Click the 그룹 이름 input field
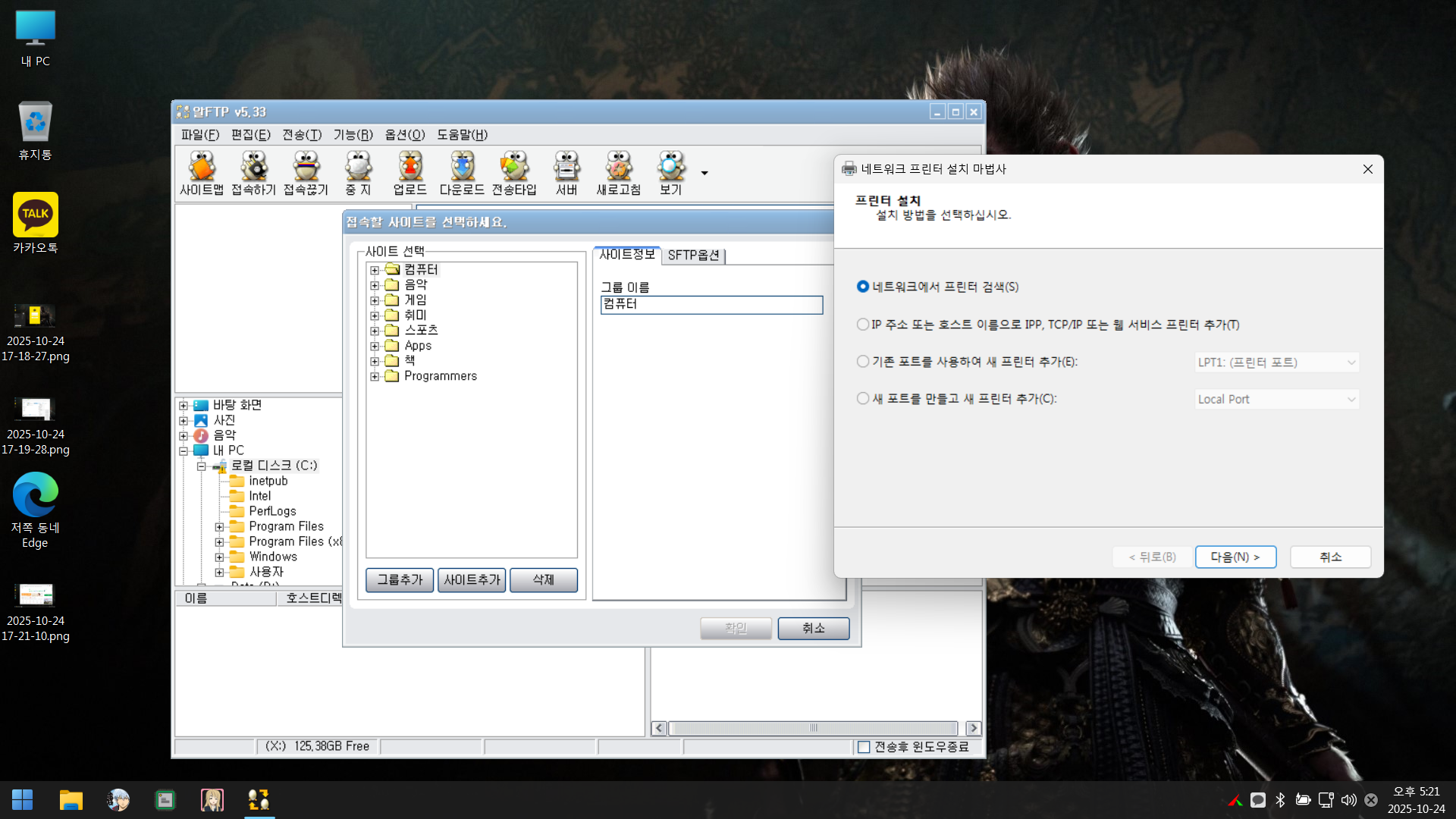The height and width of the screenshot is (819, 1456). pyautogui.click(x=711, y=304)
